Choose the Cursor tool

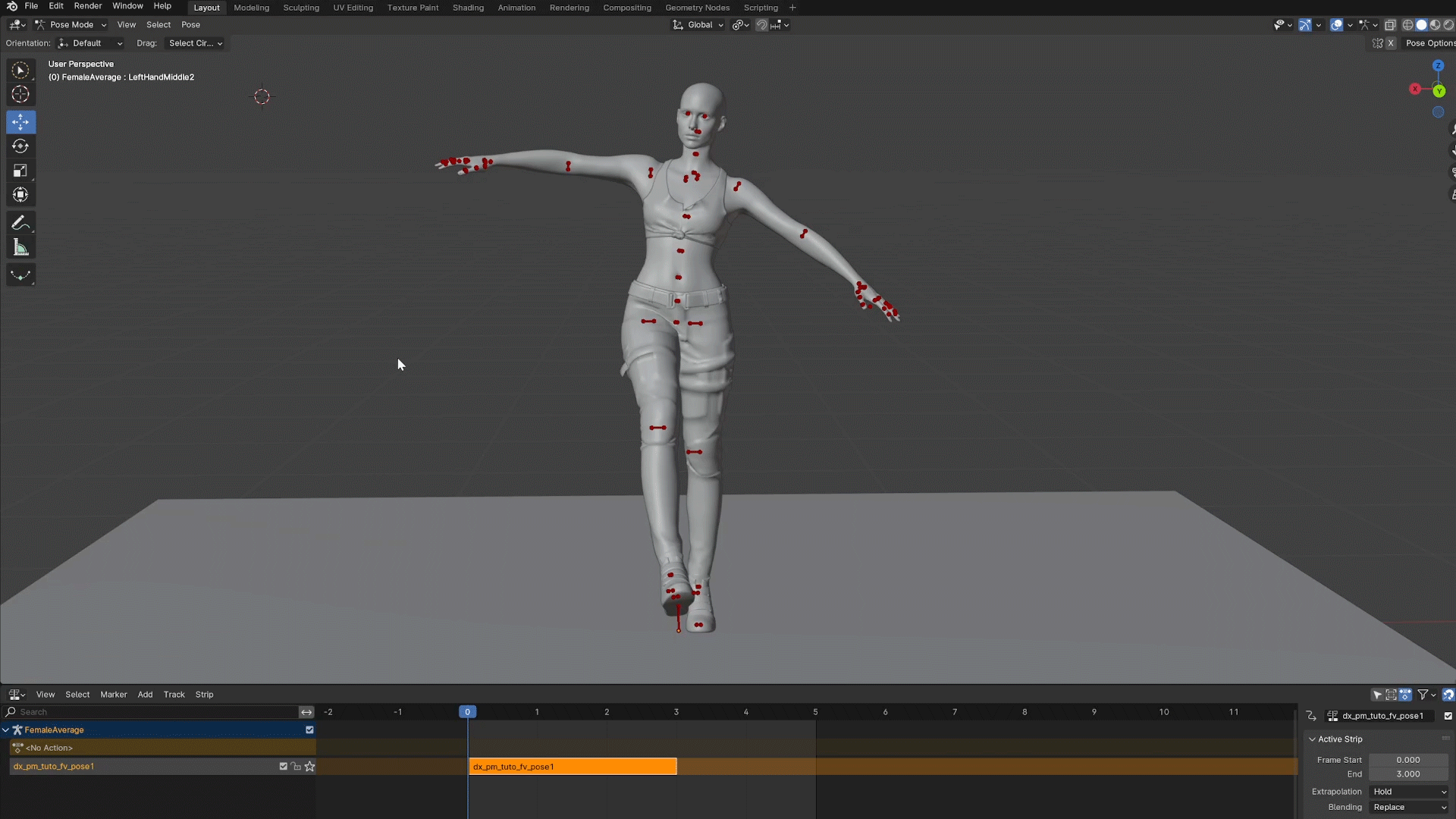(20, 95)
